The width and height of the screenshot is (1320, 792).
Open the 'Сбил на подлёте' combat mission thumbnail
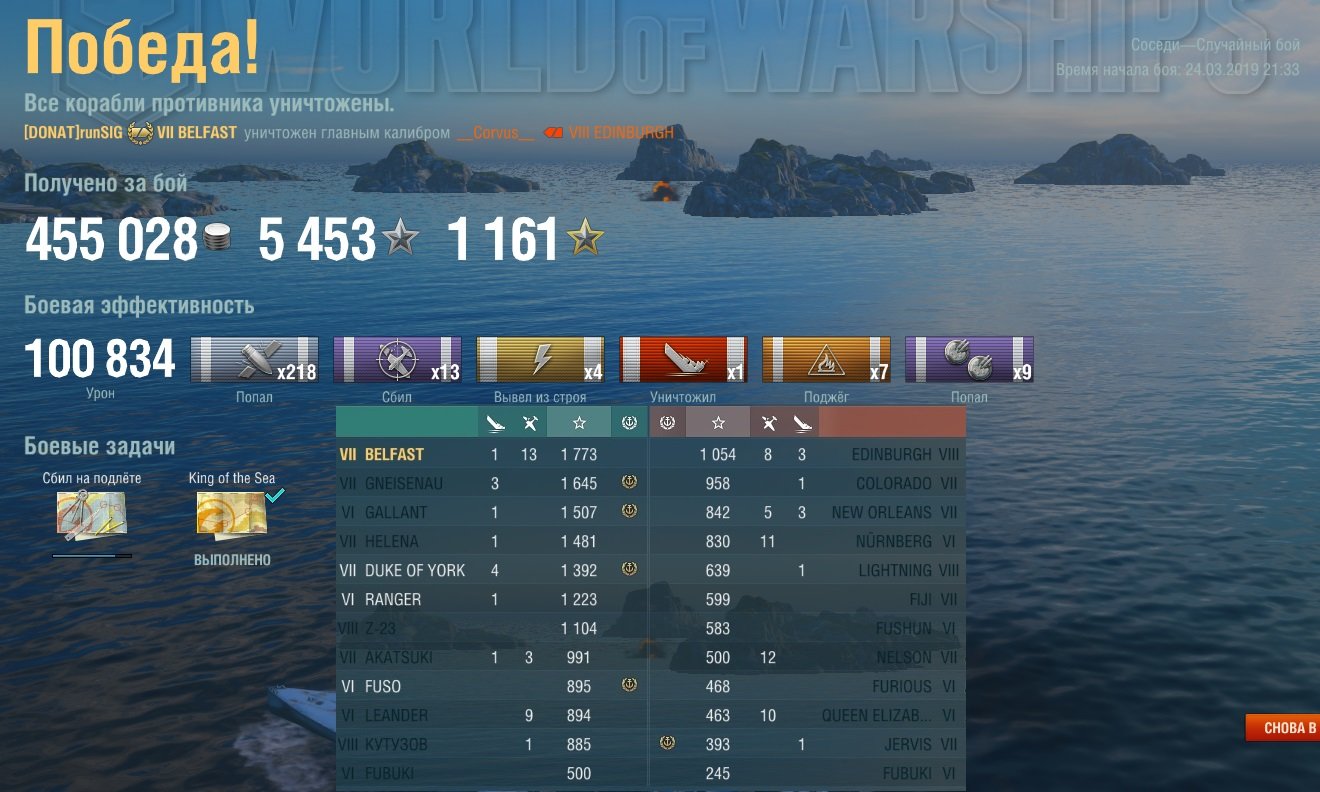click(x=91, y=515)
